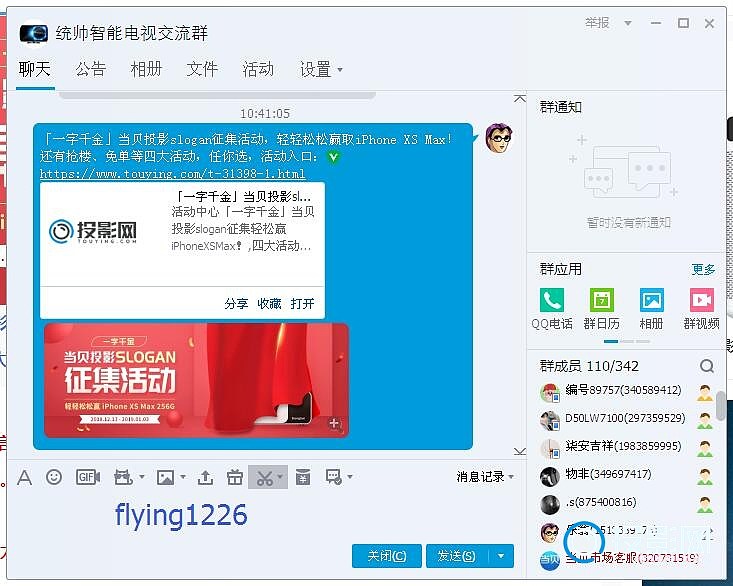
Task: Click the scissors screenshot tool
Action: [x=264, y=478]
